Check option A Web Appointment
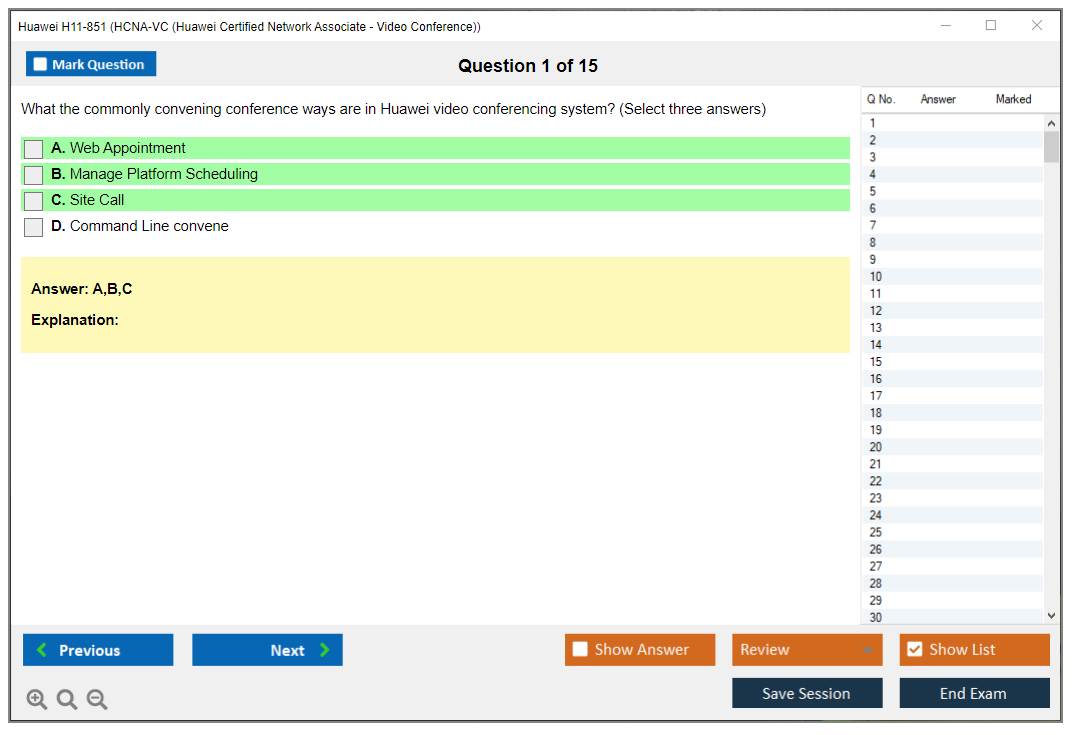The height and width of the screenshot is (735, 1075). (34, 149)
